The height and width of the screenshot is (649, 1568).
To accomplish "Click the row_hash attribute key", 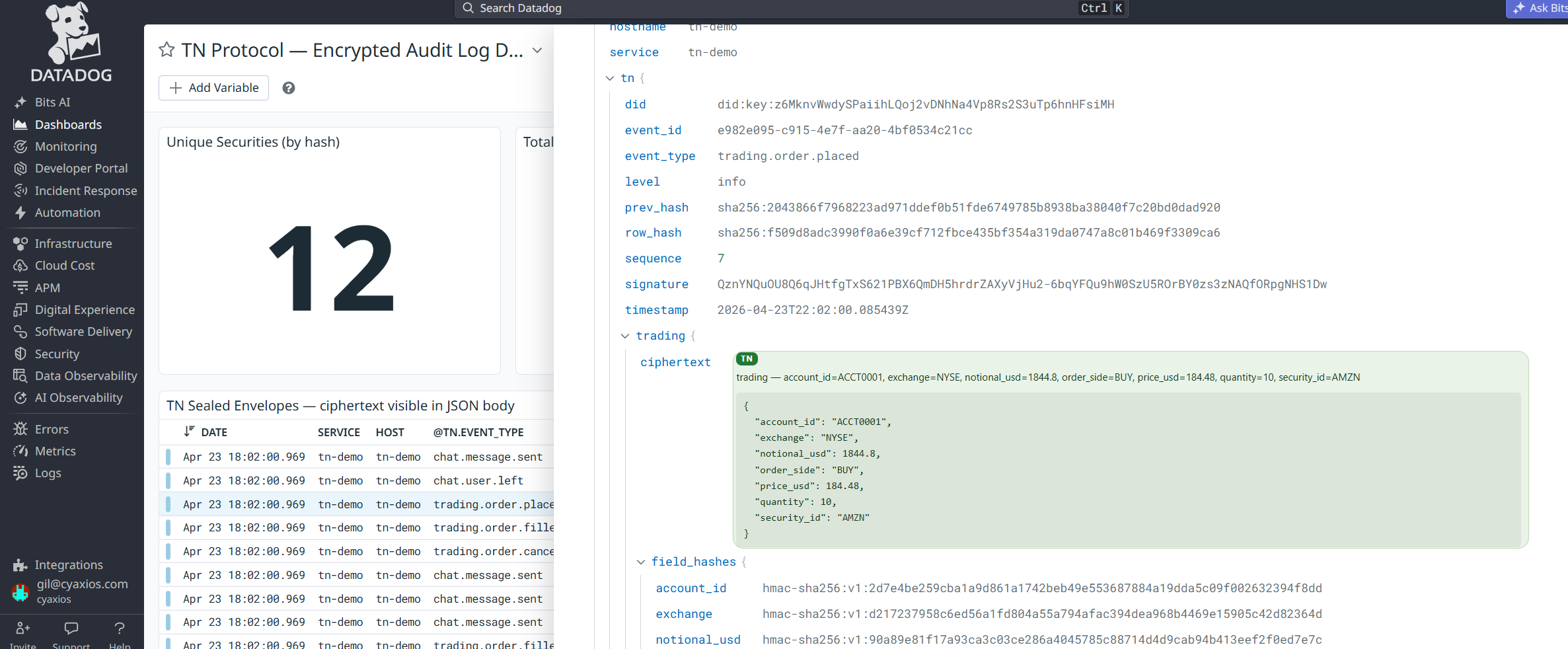I will tap(653, 233).
